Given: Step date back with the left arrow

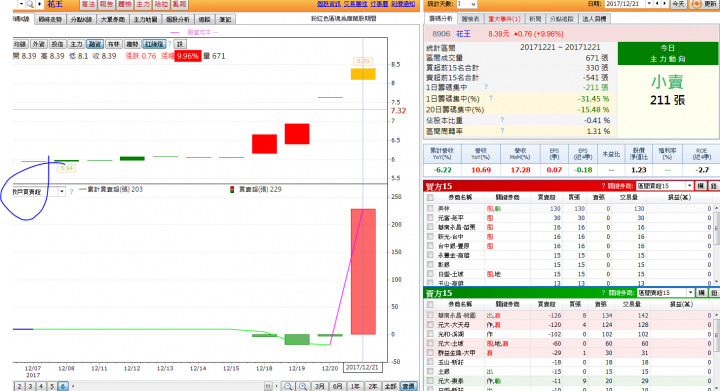Looking at the screenshot, I should point(657,4).
